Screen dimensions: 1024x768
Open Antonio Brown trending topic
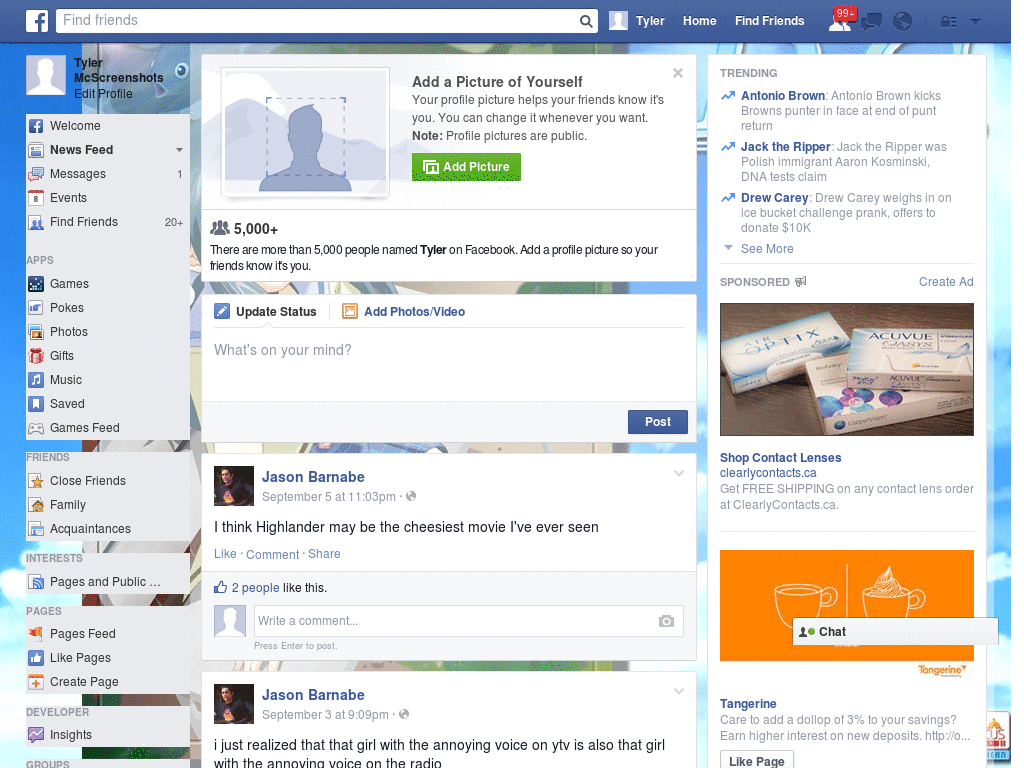tap(783, 96)
